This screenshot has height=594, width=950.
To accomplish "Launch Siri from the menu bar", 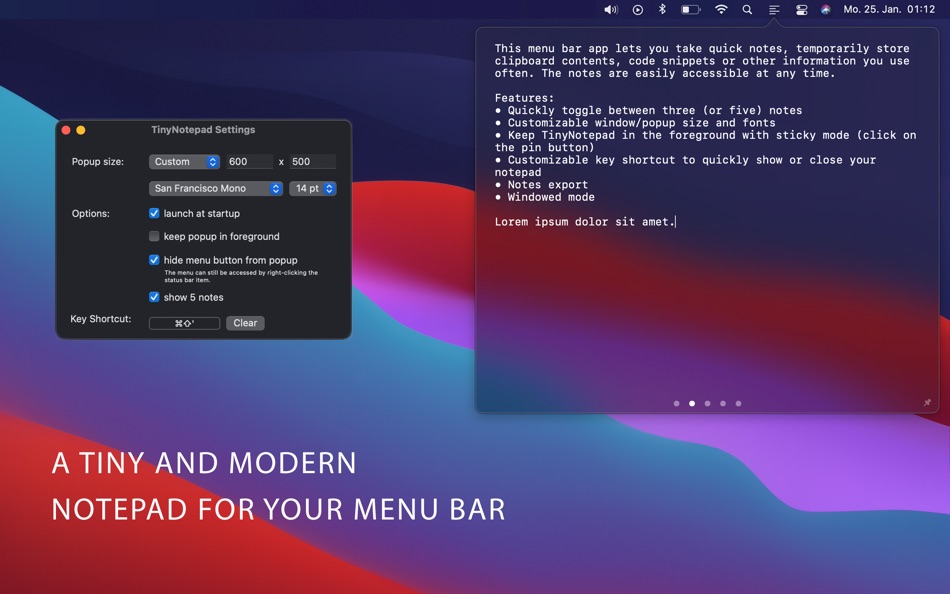I will (x=825, y=10).
